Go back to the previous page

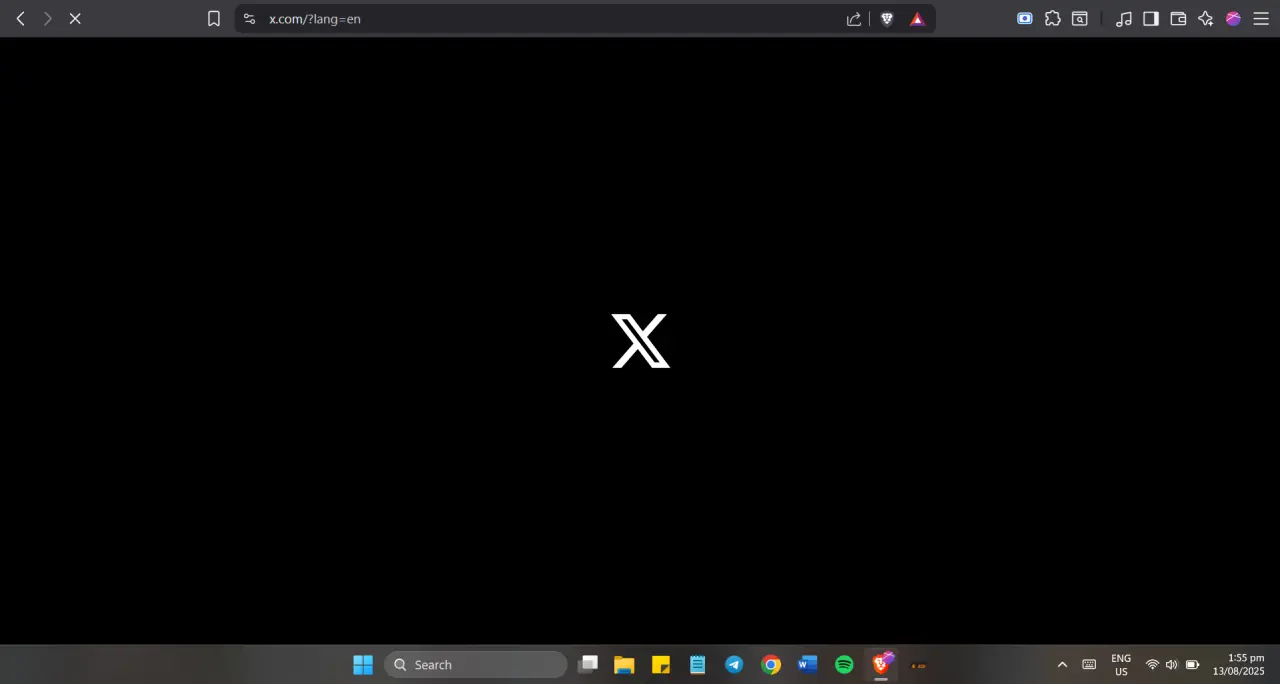tap(20, 18)
